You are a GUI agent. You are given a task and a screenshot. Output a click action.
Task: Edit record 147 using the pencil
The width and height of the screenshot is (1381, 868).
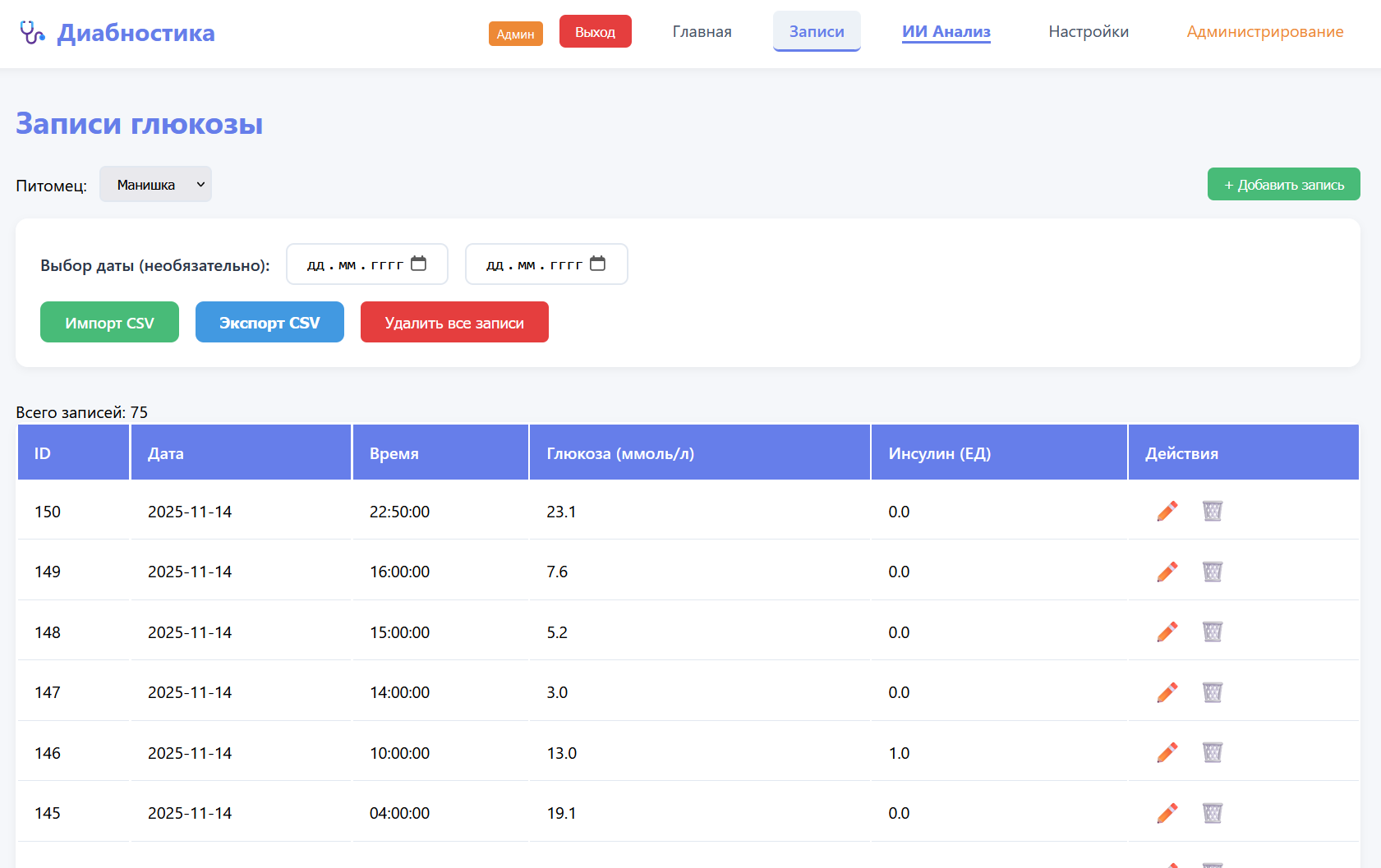1167,692
